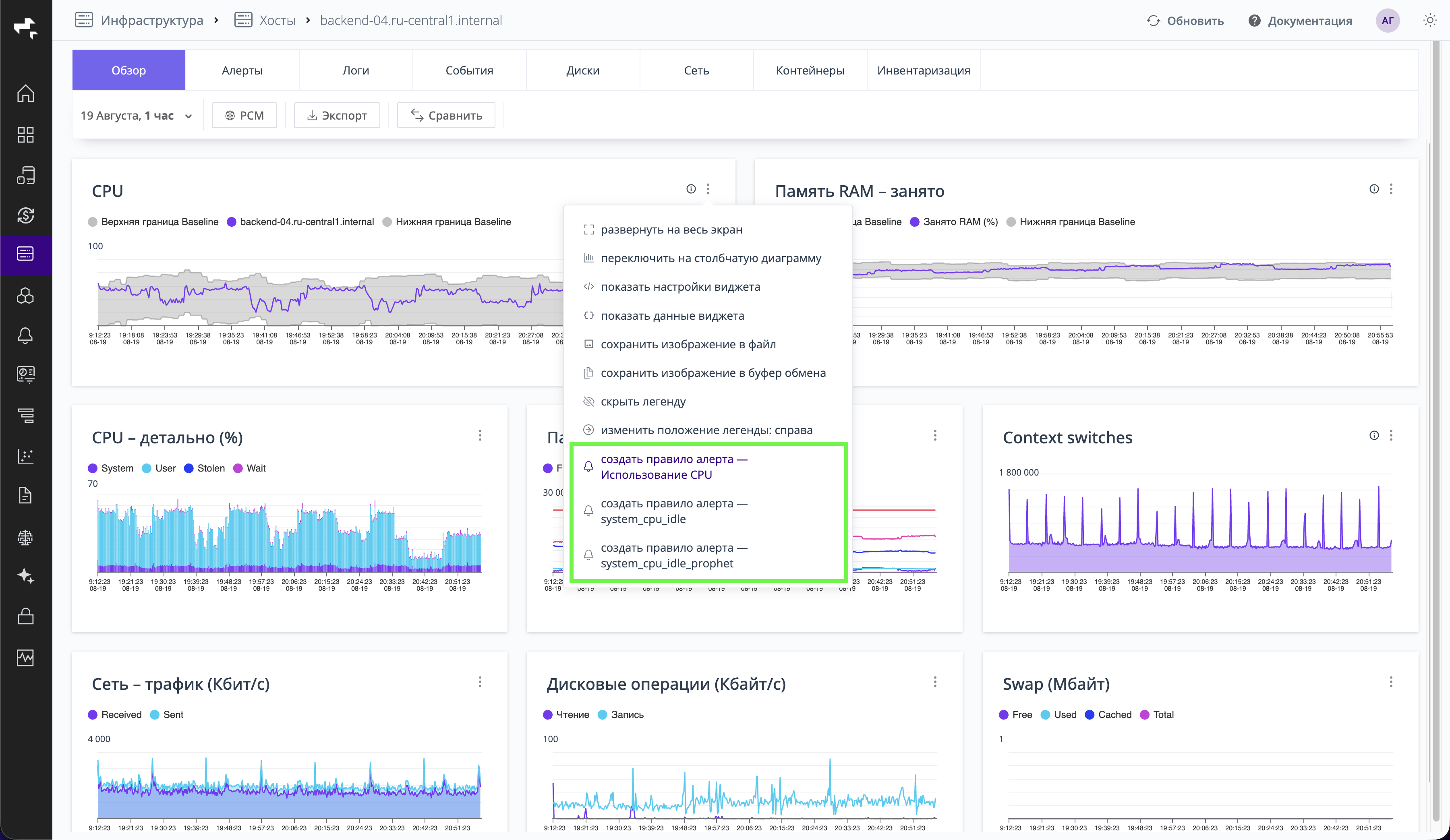Screen dimensions: 1450x840
Task: Close the CPU widget three-dot menu
Action: 708,189
